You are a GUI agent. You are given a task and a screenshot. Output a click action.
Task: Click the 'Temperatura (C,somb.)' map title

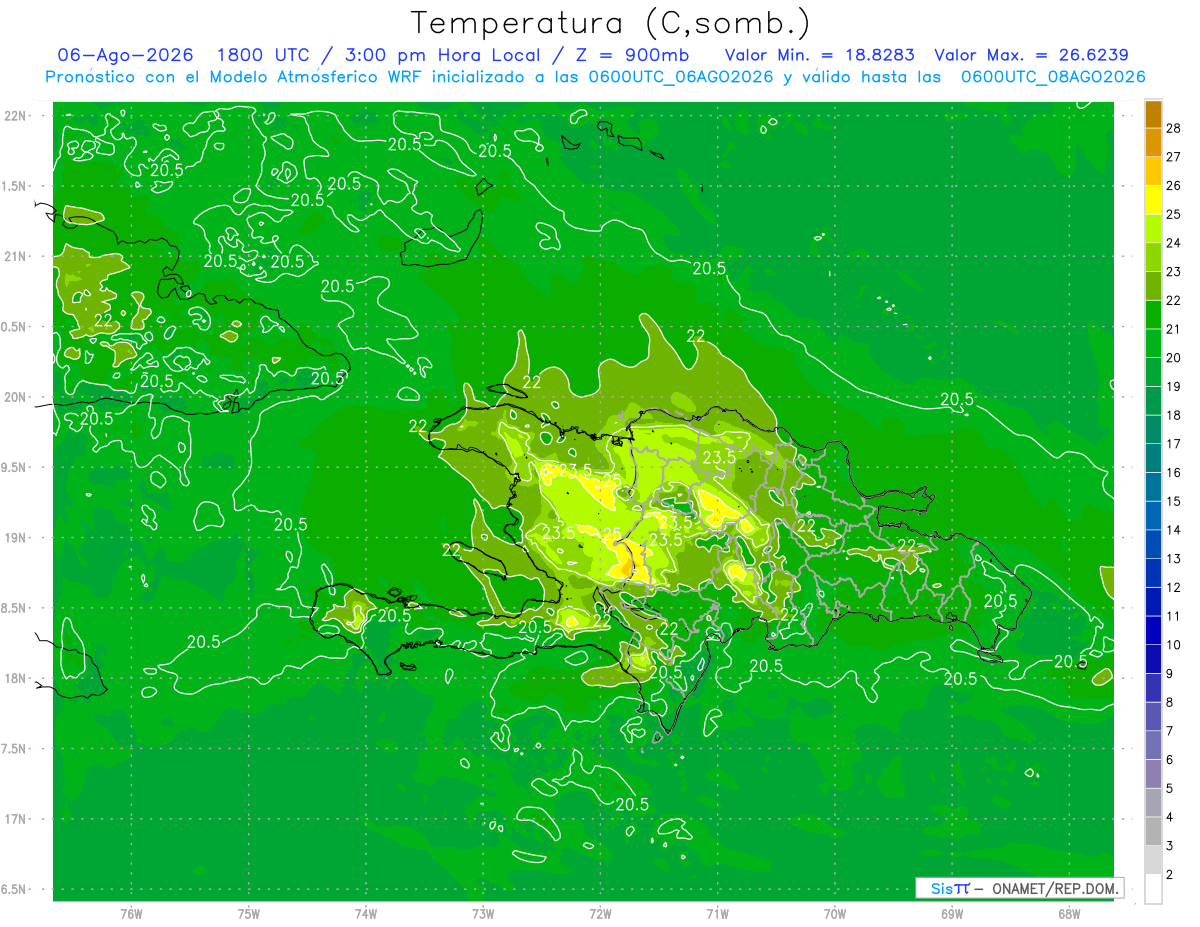(x=610, y=23)
